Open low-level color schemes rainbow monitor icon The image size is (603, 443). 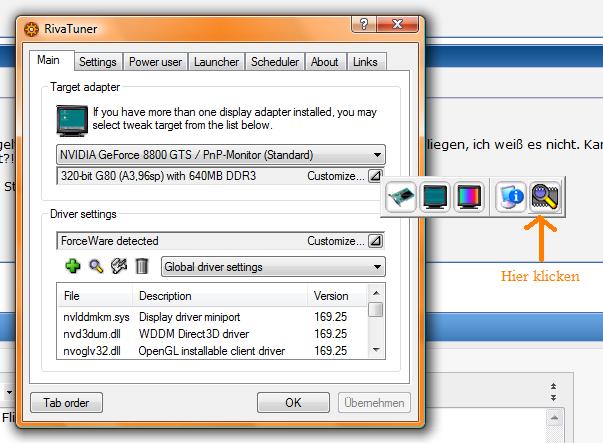pyautogui.click(x=468, y=197)
